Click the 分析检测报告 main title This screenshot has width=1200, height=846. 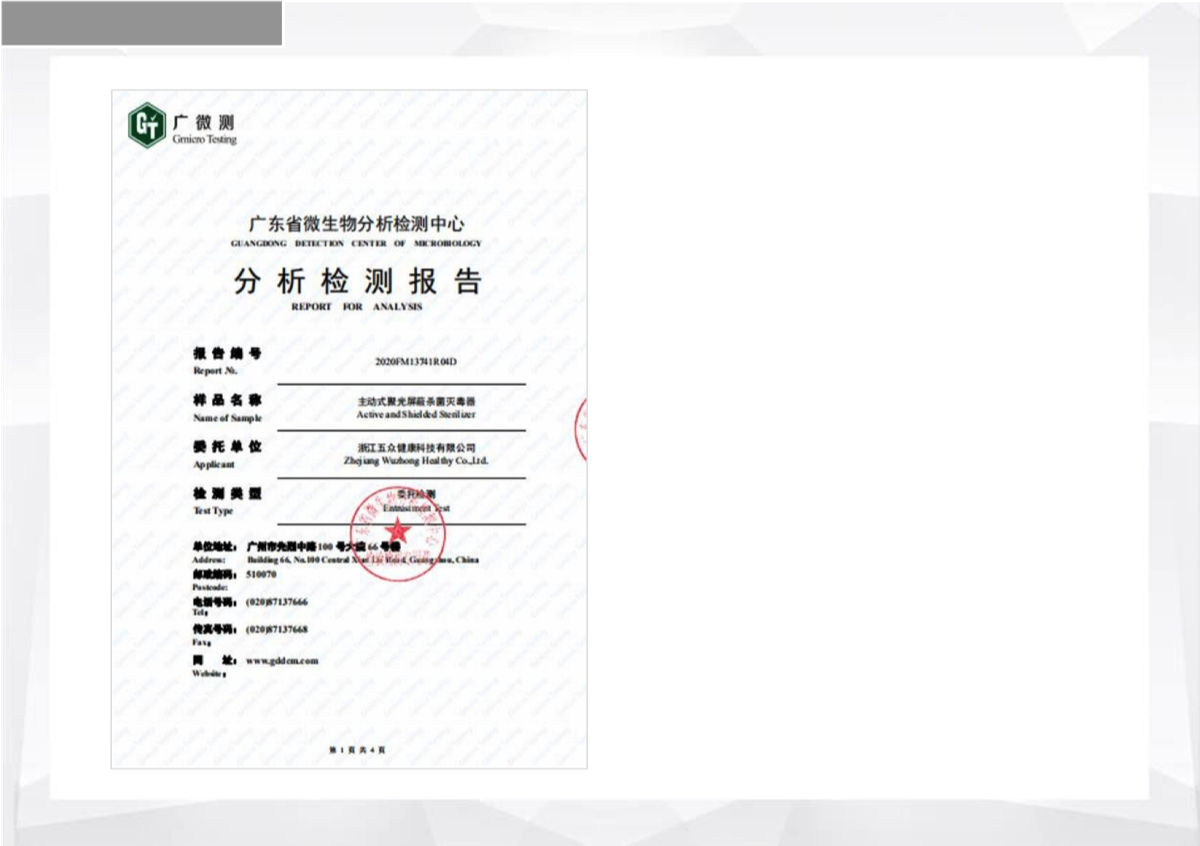(357, 281)
